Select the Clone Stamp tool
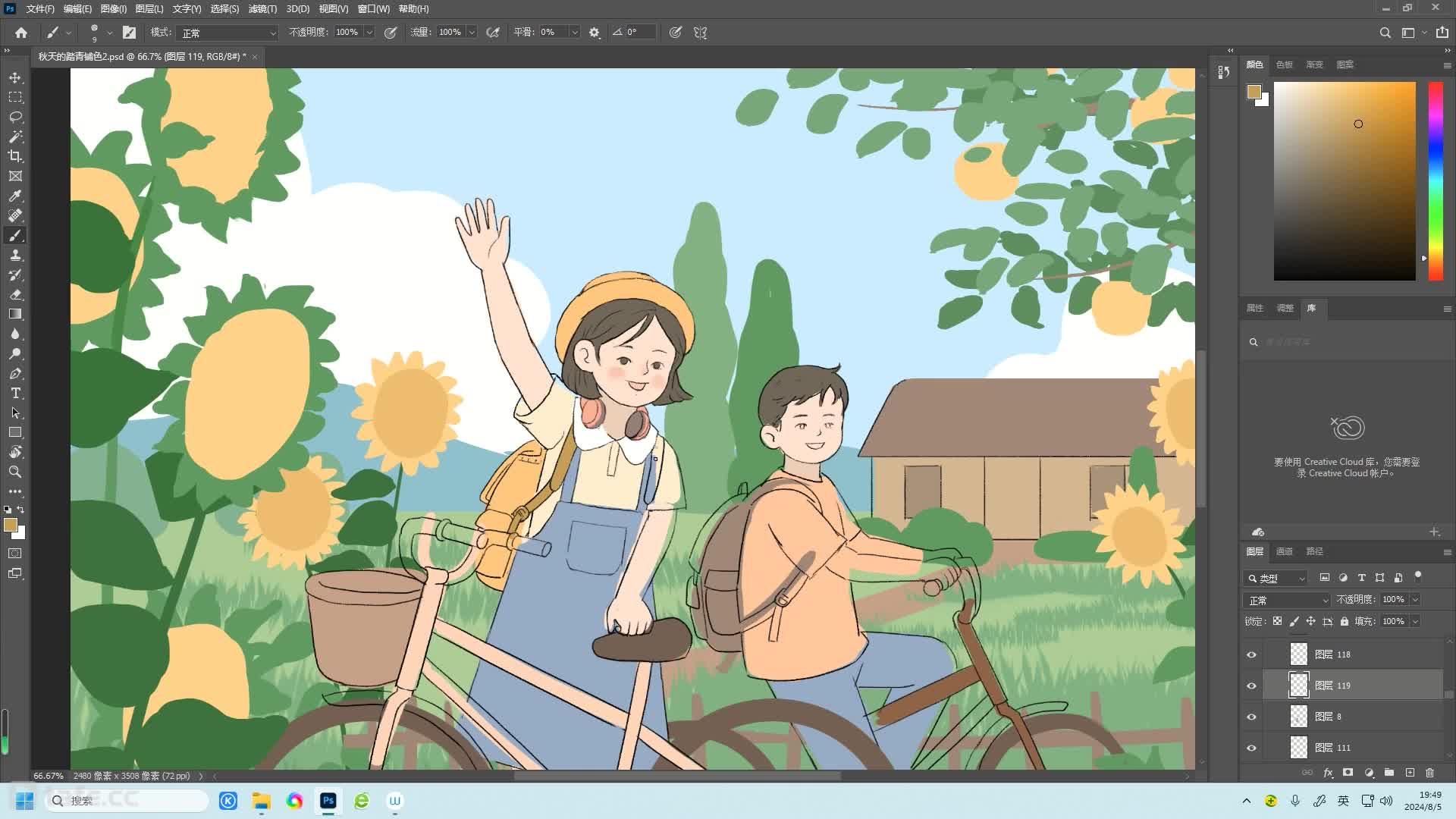 point(15,255)
